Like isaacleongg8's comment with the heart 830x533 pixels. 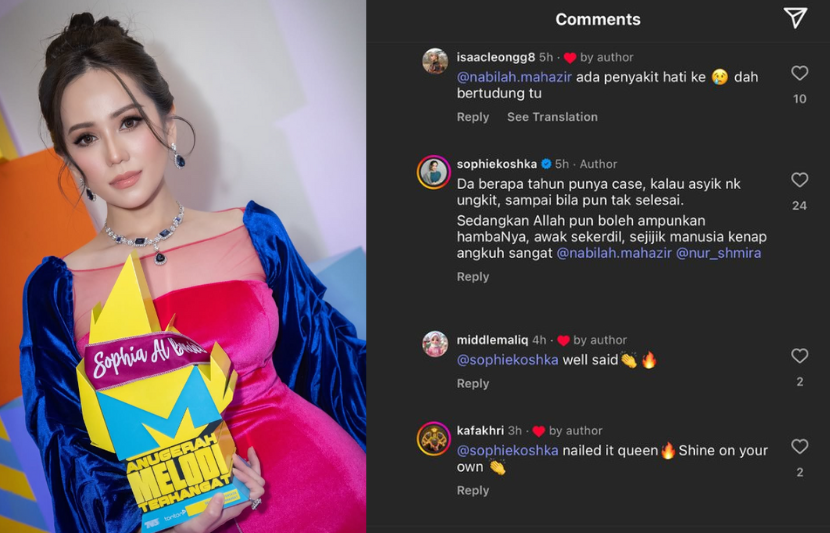pos(799,73)
